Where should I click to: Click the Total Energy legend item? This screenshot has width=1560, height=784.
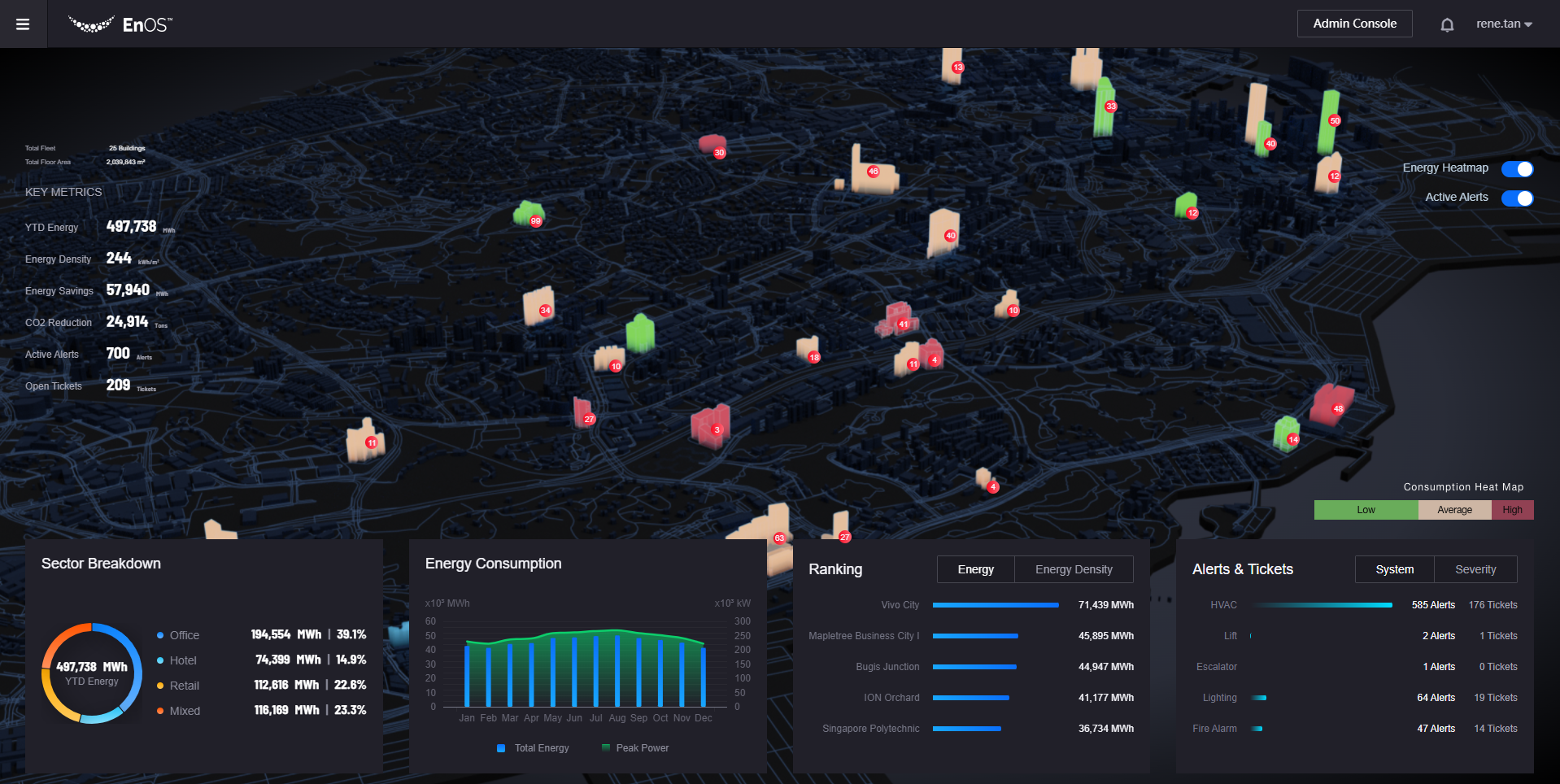click(533, 748)
